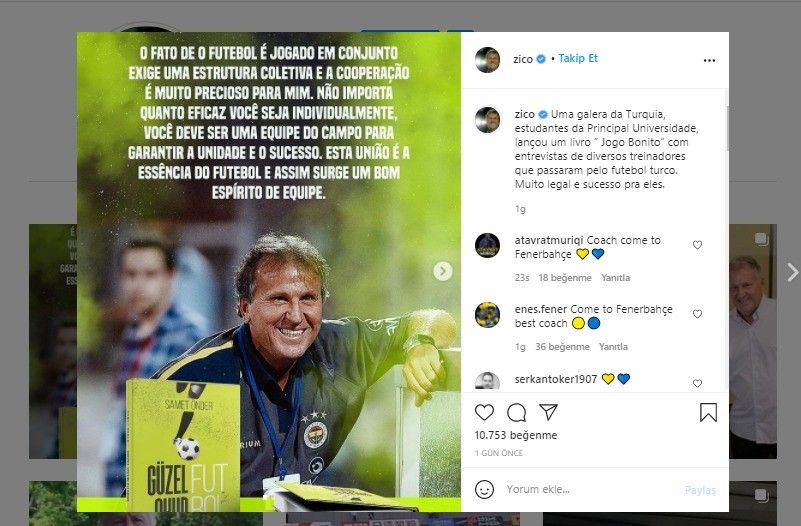The width and height of the screenshot is (801, 526).
Task: Click Takip Et to follow zico
Action: (578, 58)
